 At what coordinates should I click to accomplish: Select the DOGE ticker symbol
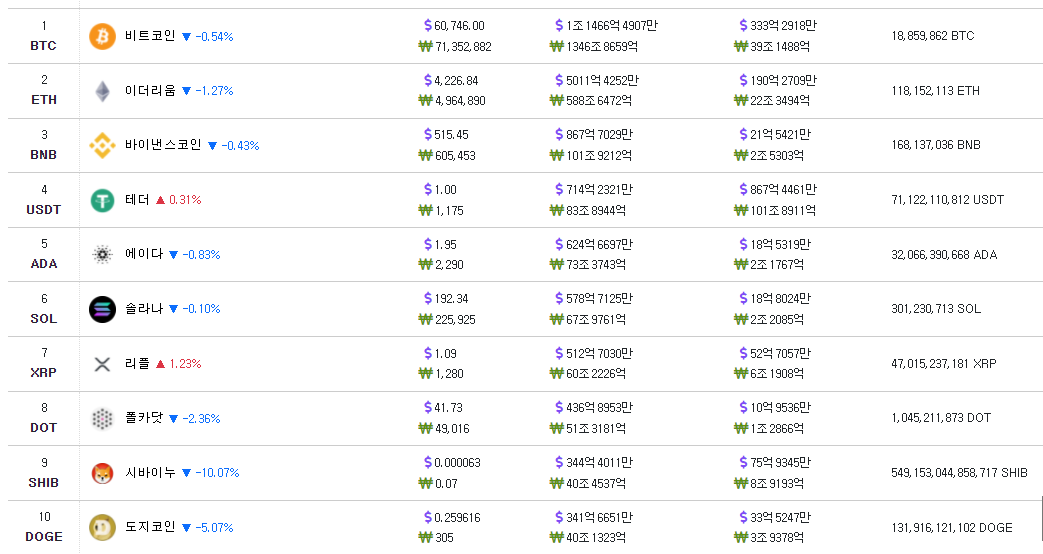click(x=43, y=537)
